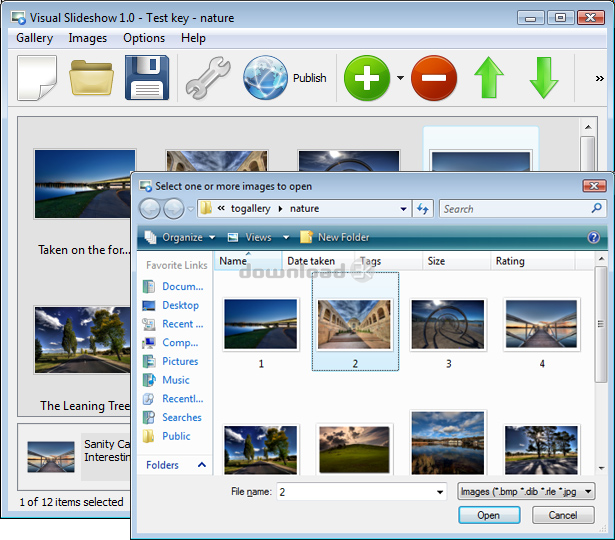Screen dimensions: 615x540
Task: Sort by Rating column header
Action: click(533, 261)
